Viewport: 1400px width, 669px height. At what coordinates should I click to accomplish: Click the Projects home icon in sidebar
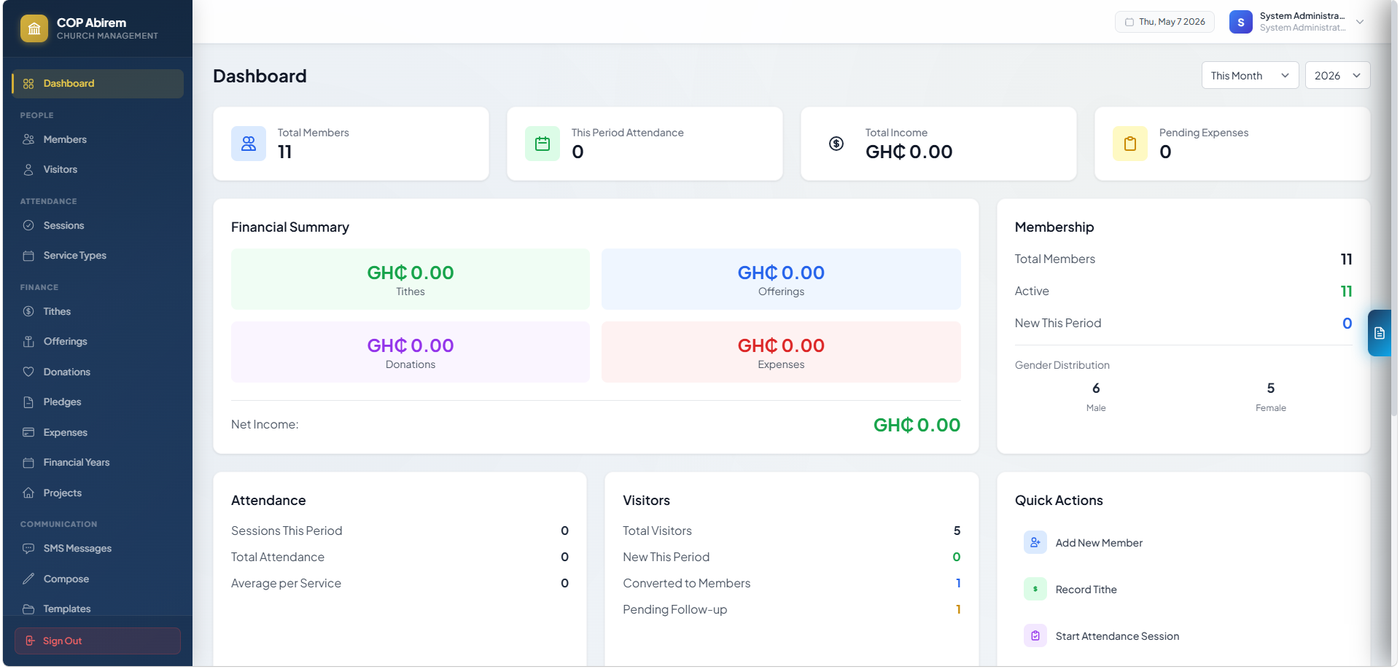coord(28,493)
